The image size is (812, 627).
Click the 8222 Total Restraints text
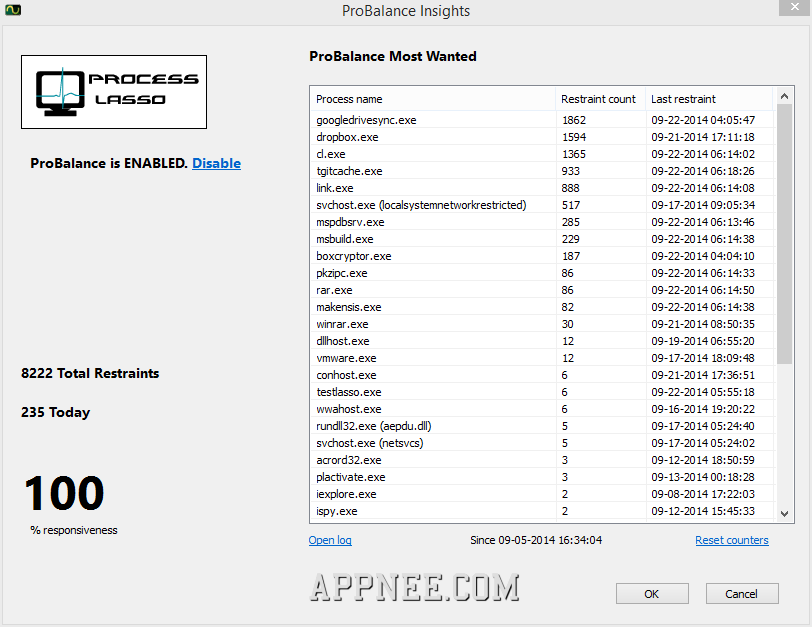(90, 373)
